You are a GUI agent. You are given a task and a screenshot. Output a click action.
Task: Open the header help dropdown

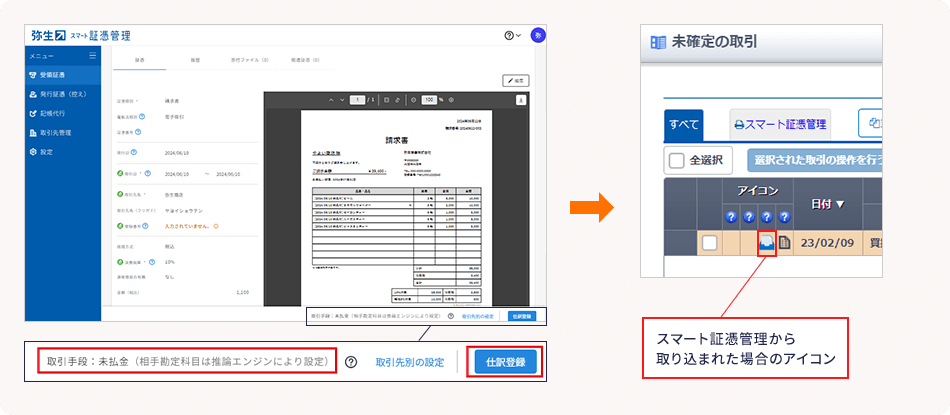513,36
